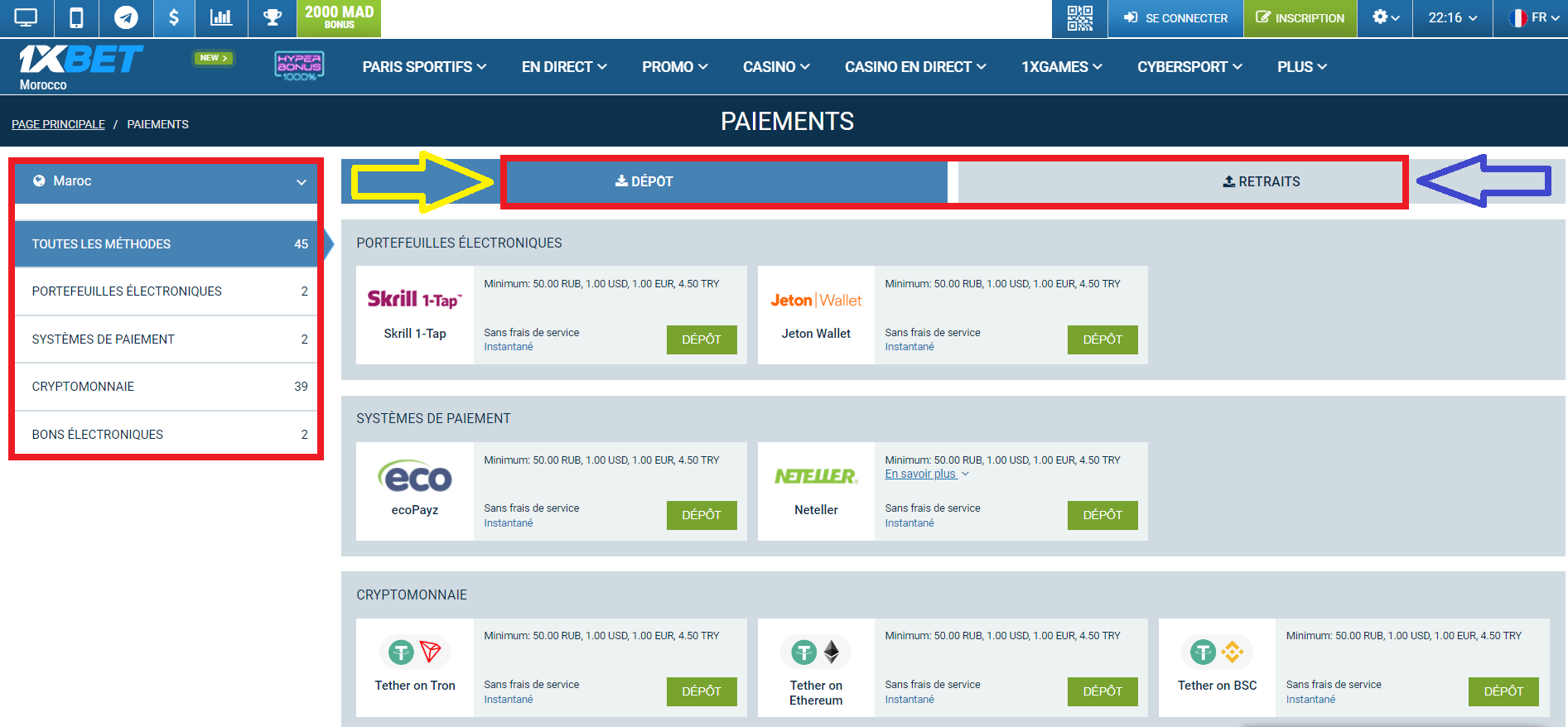
Task: Click DÉPÔT button for Skrill 1-Tap
Action: 702,339
